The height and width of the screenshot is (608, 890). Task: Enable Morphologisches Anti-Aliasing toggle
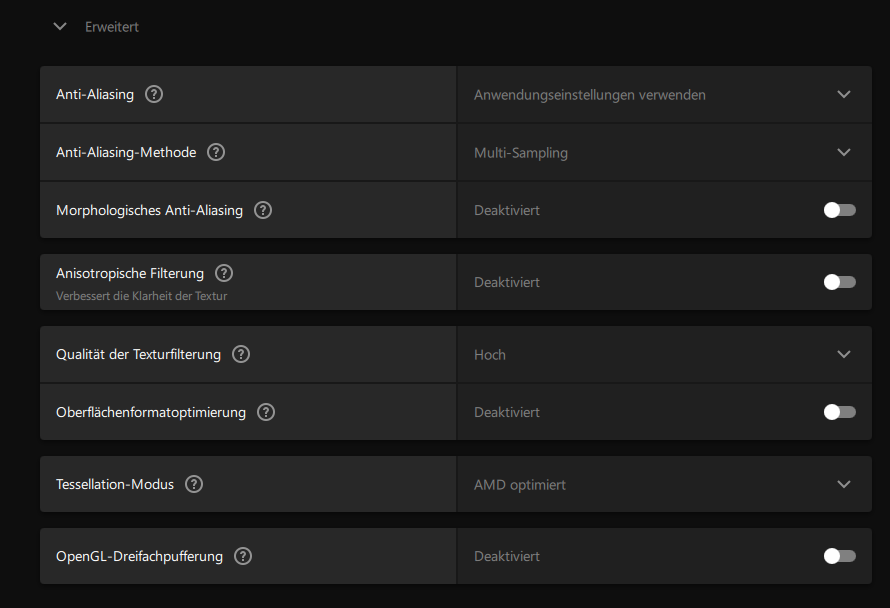point(839,210)
